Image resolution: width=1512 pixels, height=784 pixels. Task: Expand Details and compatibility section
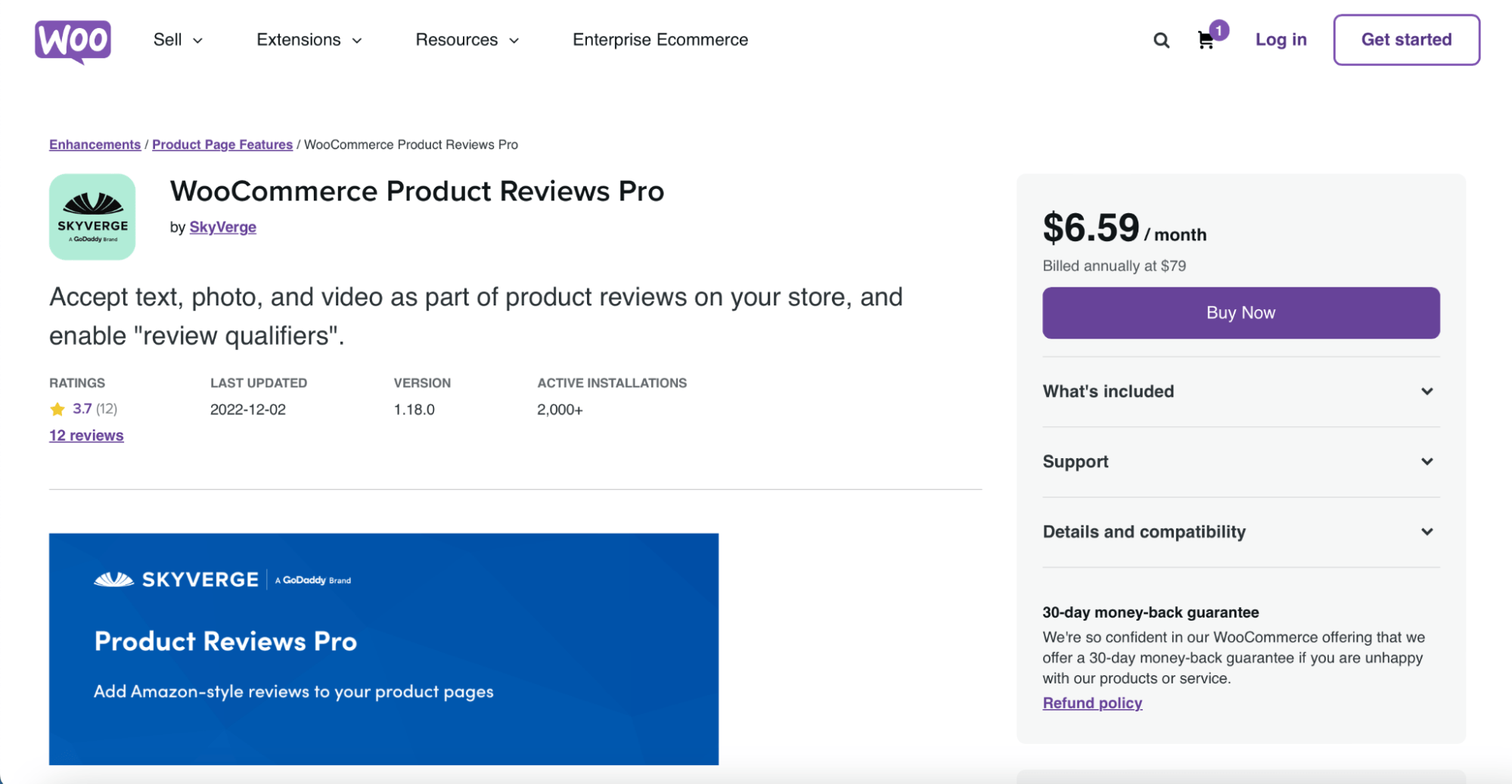coord(1240,532)
